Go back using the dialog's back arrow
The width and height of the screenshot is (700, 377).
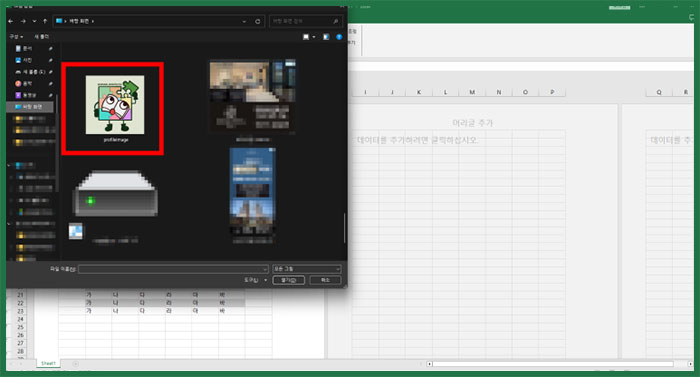point(11,21)
